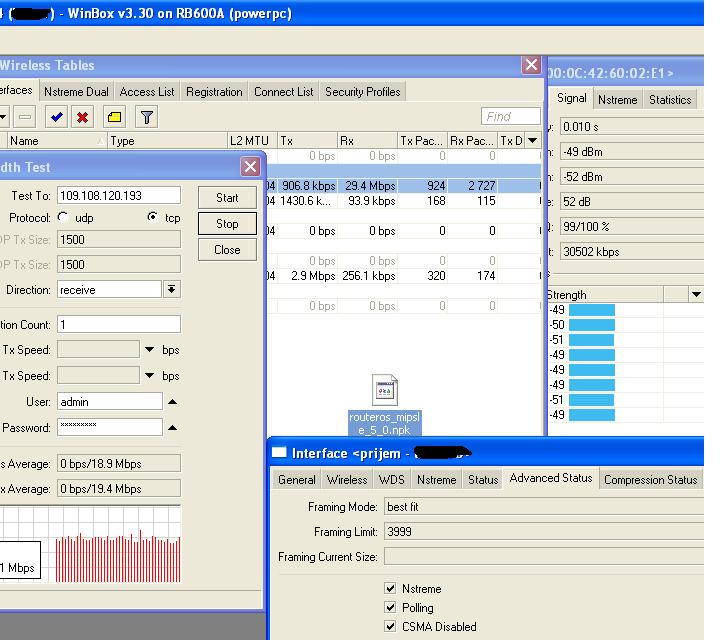The height and width of the screenshot is (640, 720).
Task: Open the Nstreme tab in the client window
Action: [x=618, y=100]
